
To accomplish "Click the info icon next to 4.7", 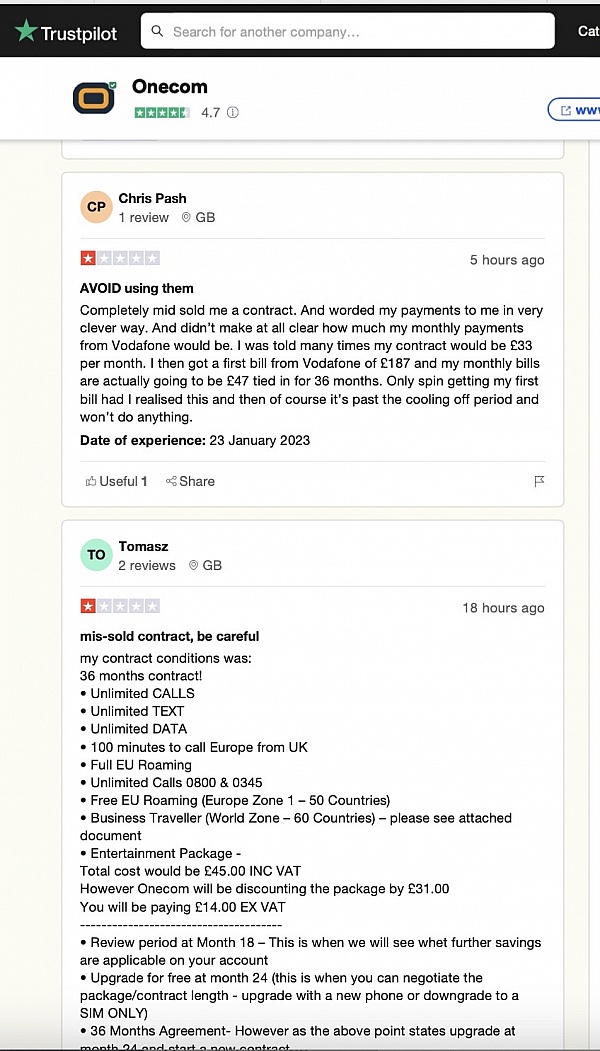I will click(233, 113).
